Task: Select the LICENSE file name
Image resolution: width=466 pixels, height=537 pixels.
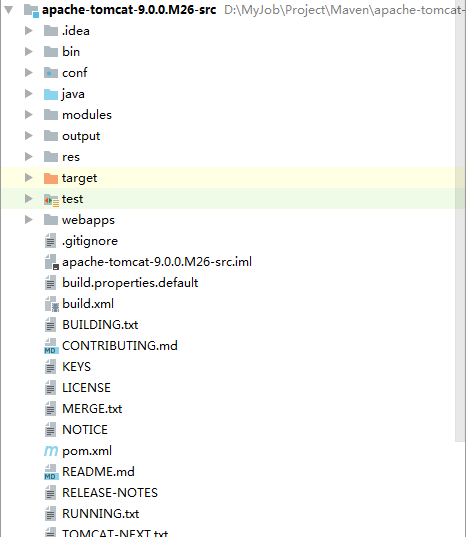Action: coord(86,388)
